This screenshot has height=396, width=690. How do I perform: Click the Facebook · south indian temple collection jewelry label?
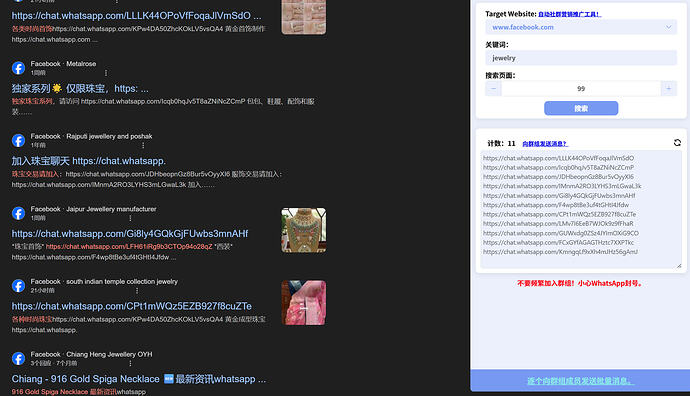tap(104, 282)
